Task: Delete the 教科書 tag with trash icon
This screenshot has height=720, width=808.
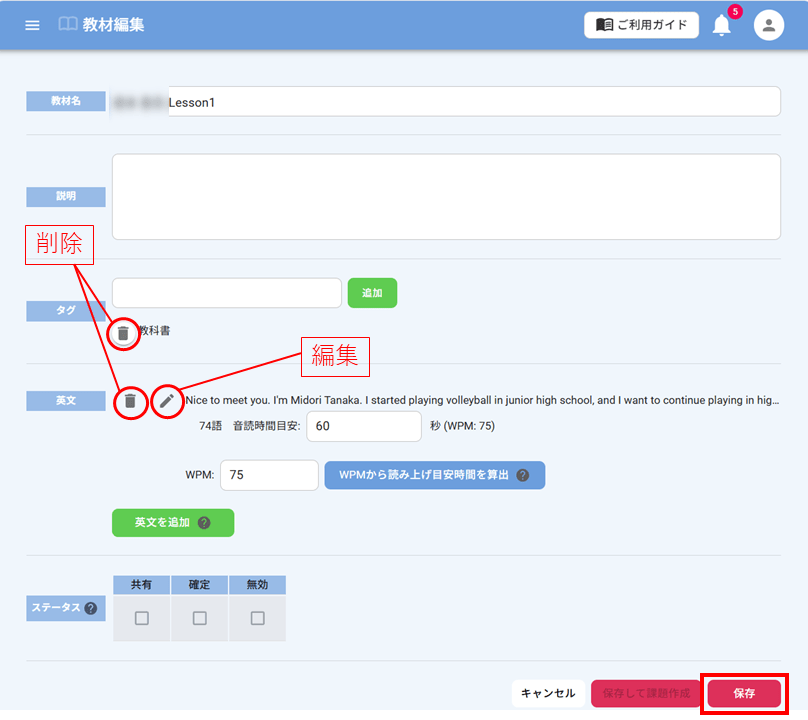Action: click(123, 333)
